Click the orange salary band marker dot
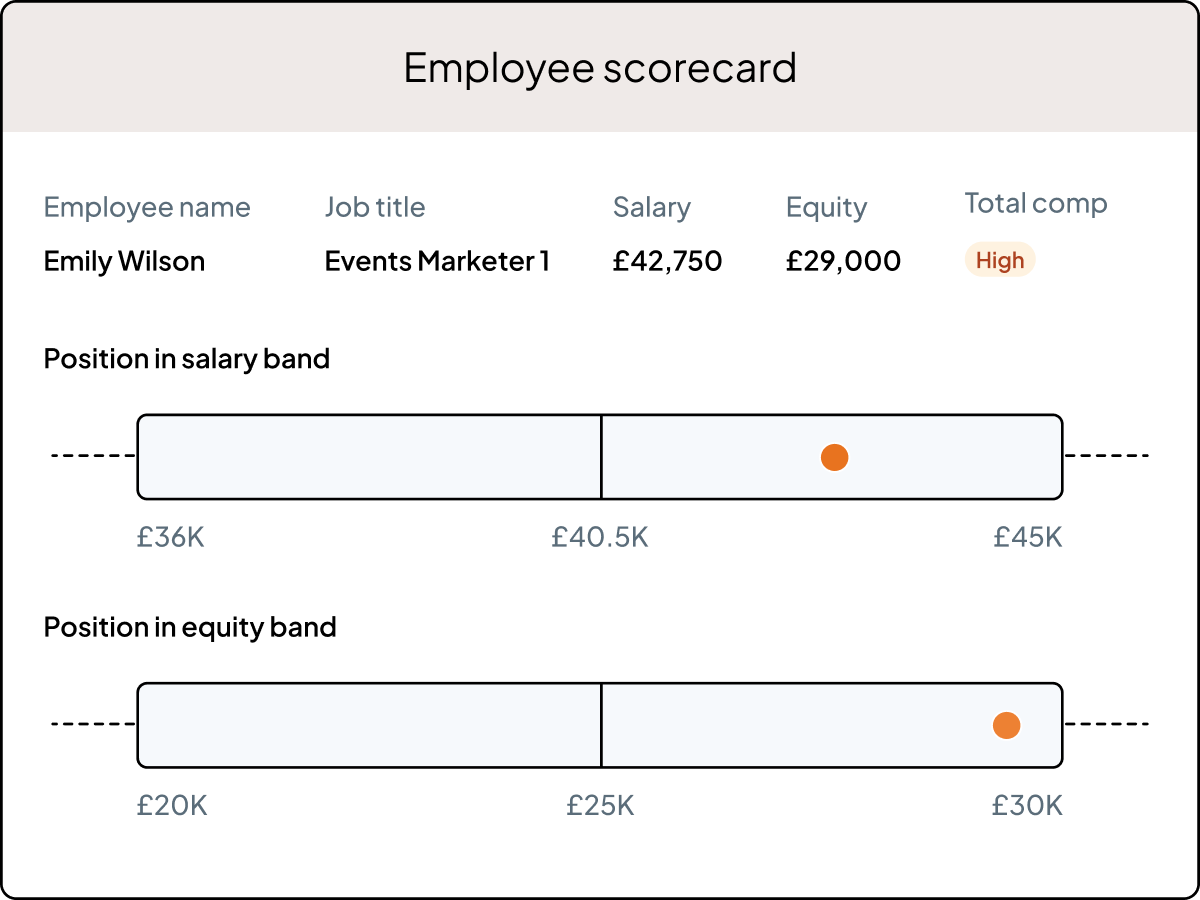The image size is (1200, 900). tap(834, 457)
